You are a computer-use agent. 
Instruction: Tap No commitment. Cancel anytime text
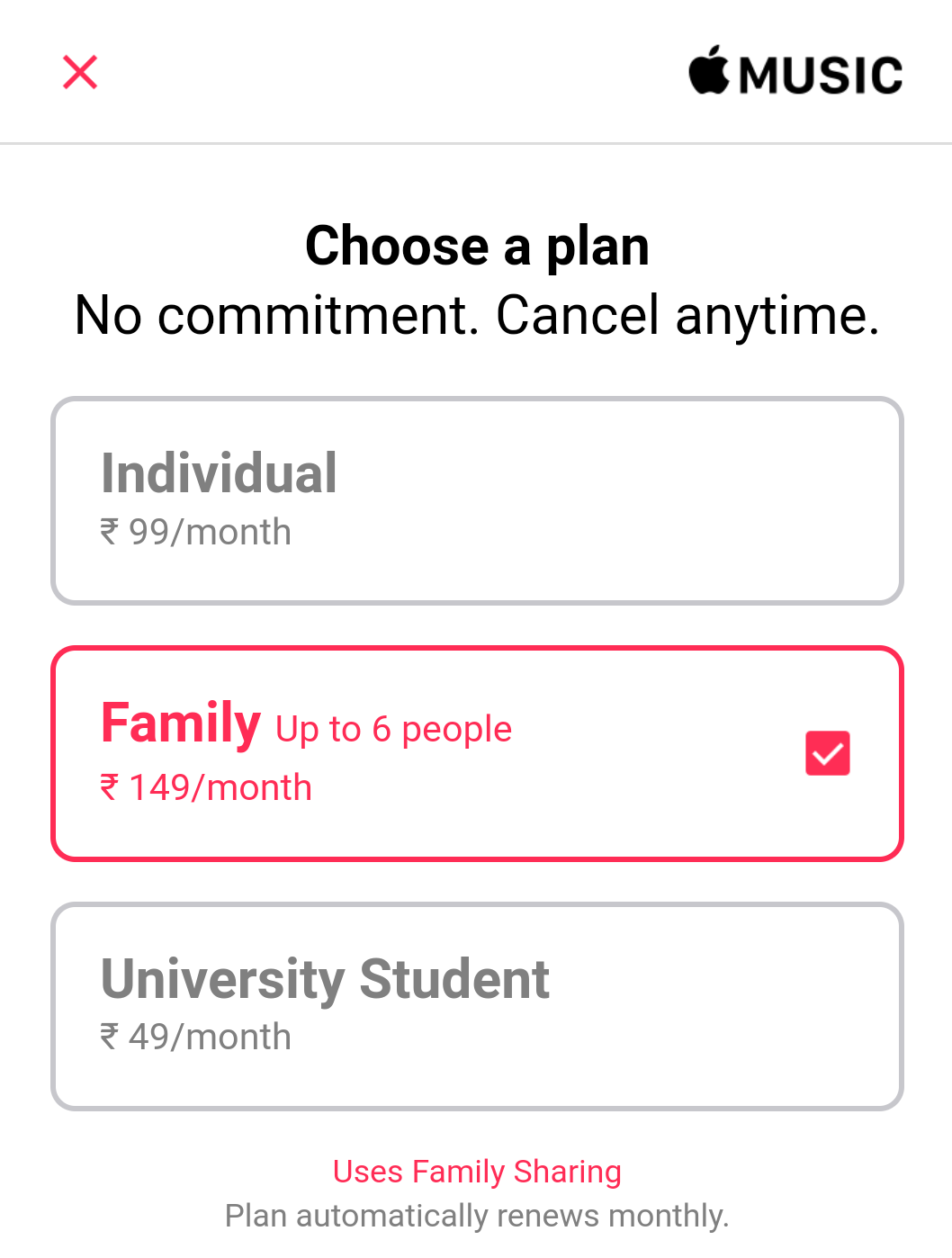(x=477, y=316)
